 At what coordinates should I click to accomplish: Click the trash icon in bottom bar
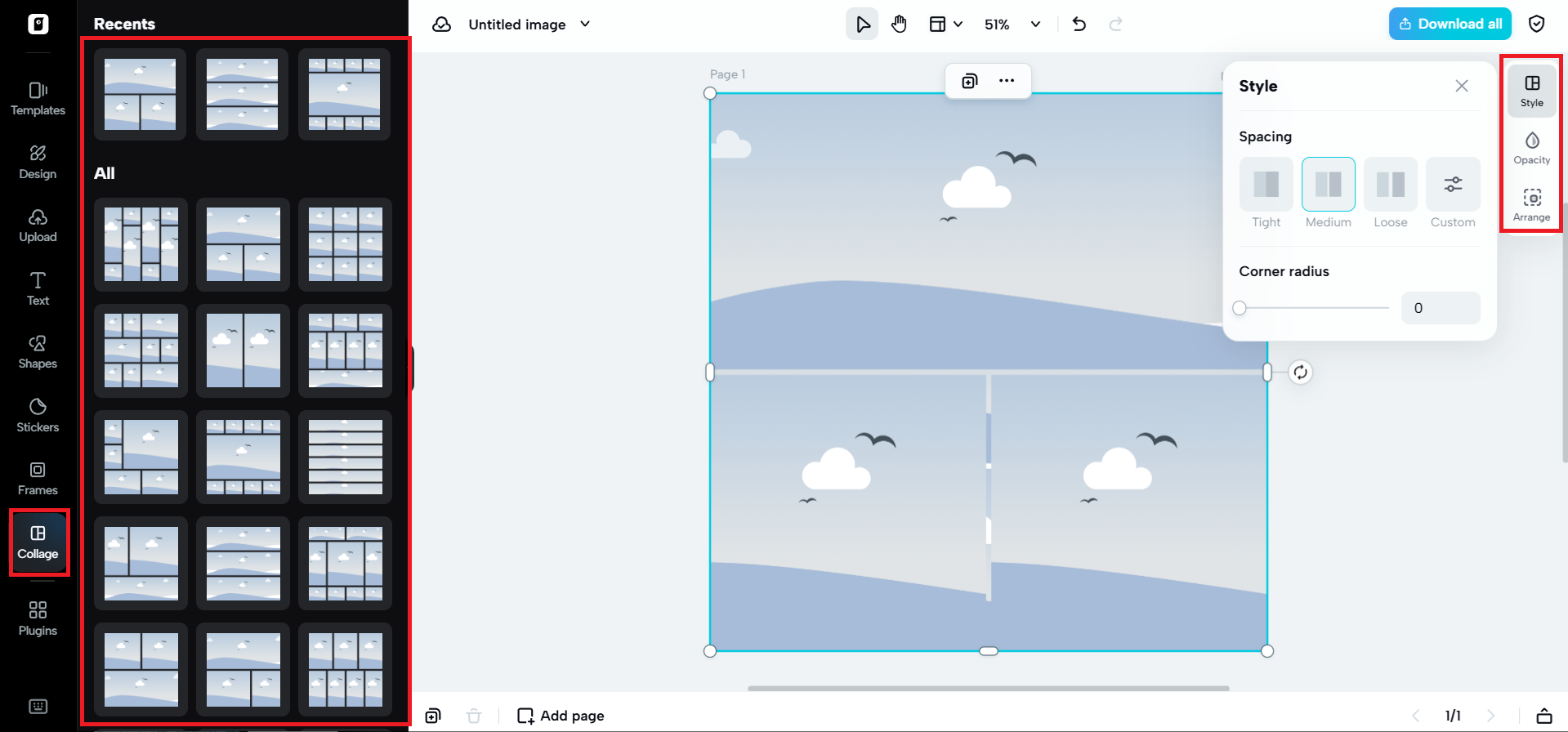[x=474, y=716]
